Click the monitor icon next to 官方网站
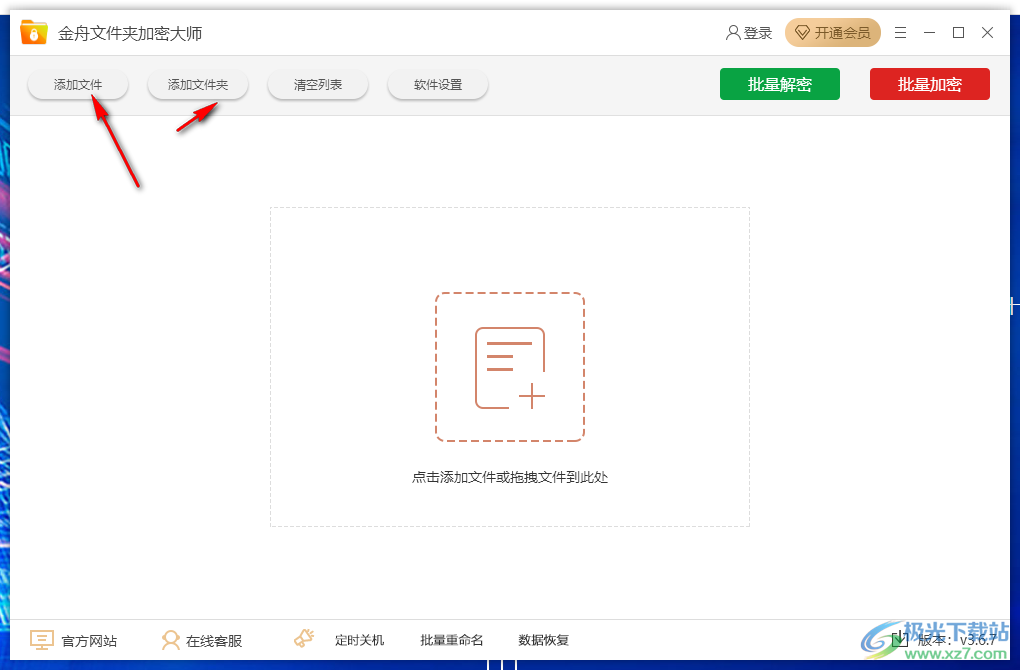The height and width of the screenshot is (670, 1020). tap(41, 640)
